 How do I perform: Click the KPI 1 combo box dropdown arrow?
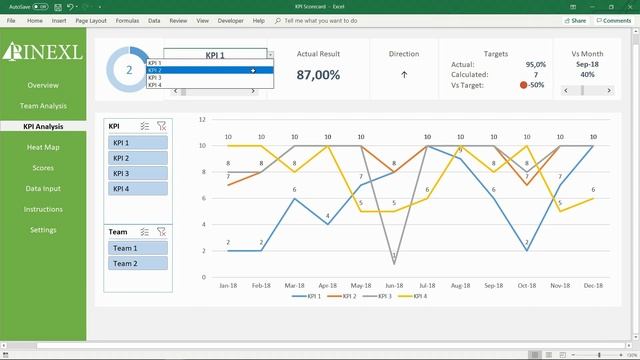tap(270, 55)
